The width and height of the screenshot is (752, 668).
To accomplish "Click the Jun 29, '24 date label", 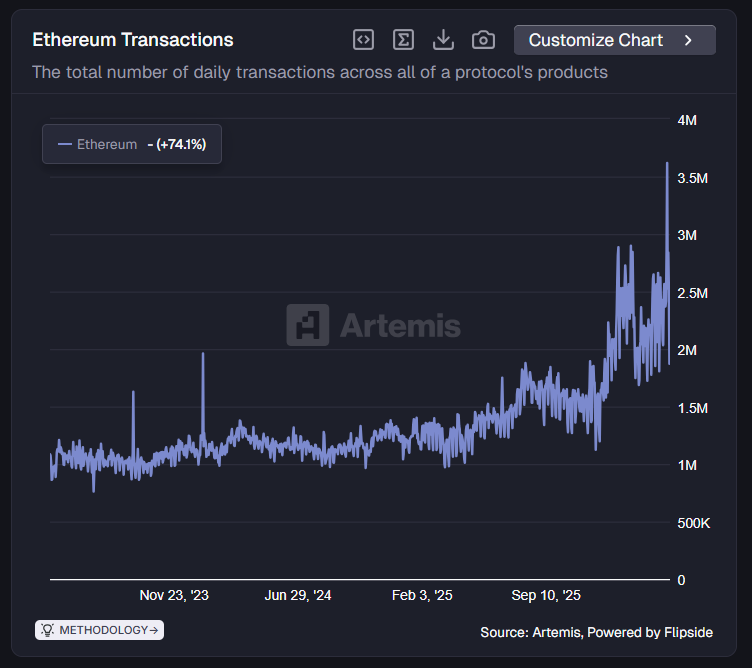I will 298,595.
